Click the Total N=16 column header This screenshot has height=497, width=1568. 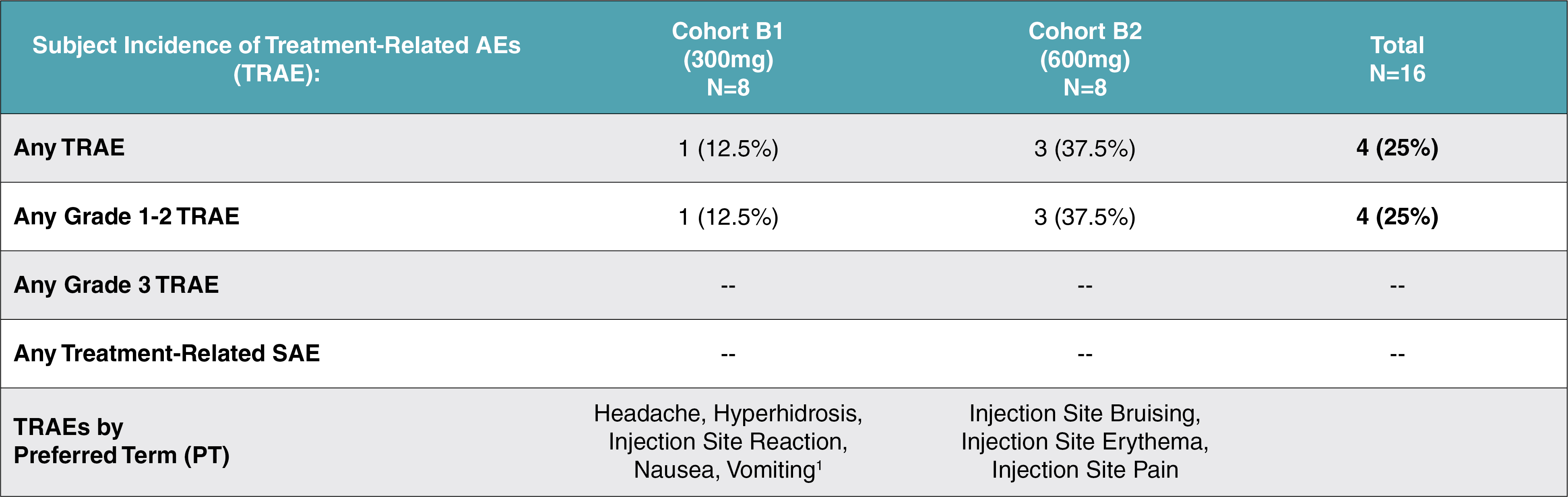point(1397,59)
